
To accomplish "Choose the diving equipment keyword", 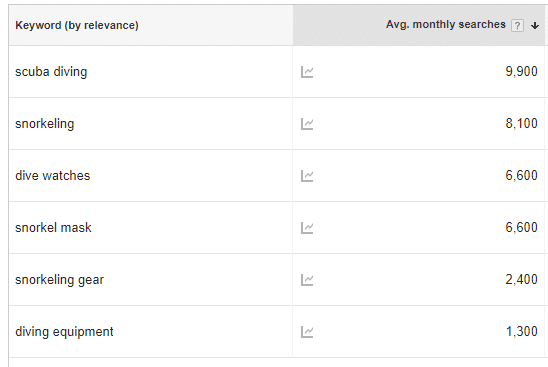I will point(64,332).
